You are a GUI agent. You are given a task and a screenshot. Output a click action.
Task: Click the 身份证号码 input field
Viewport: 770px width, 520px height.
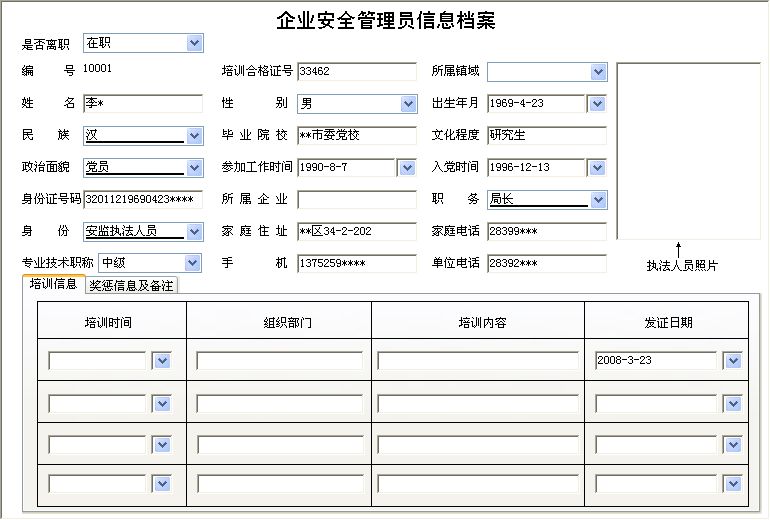[143, 199]
